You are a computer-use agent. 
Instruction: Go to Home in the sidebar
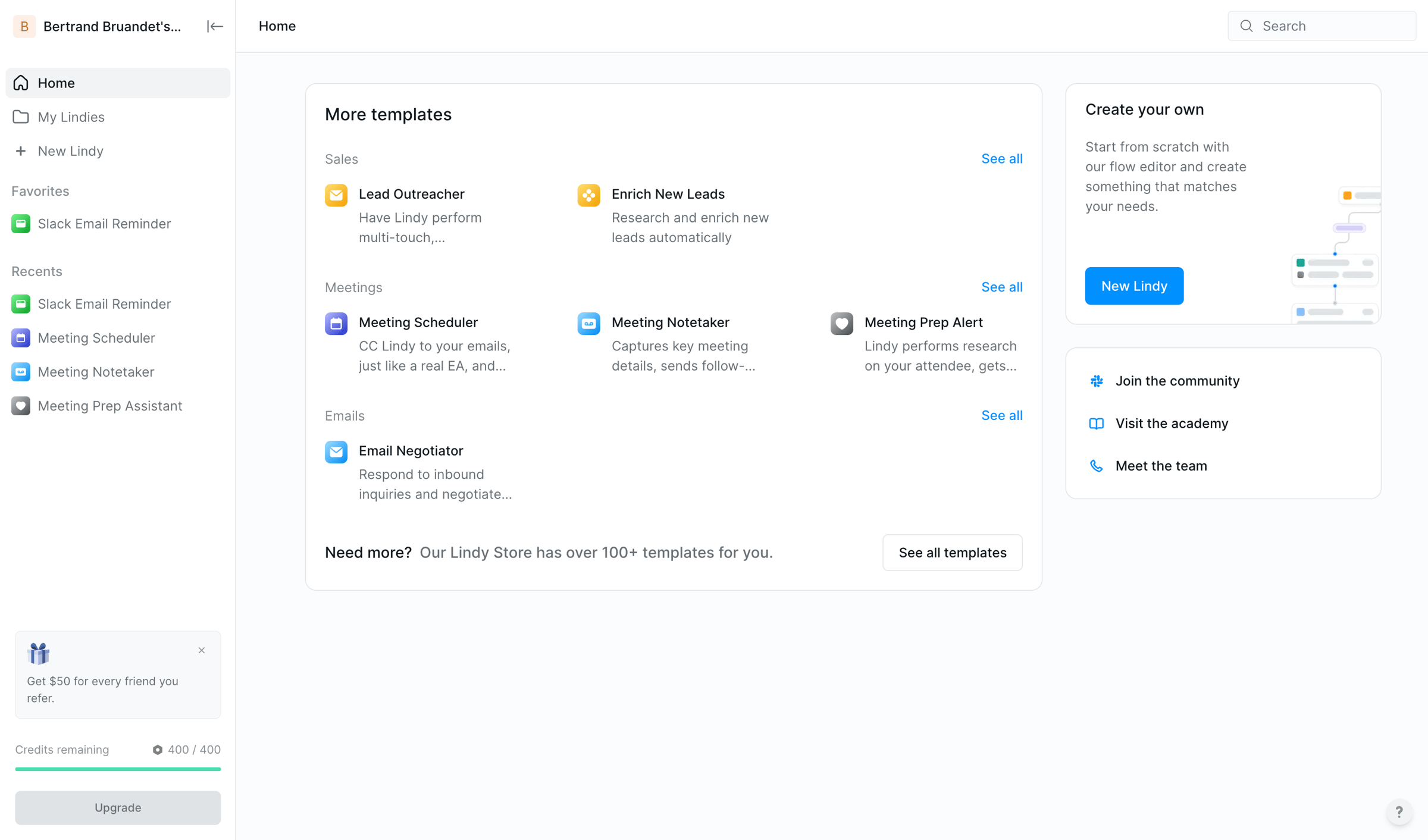(x=118, y=83)
